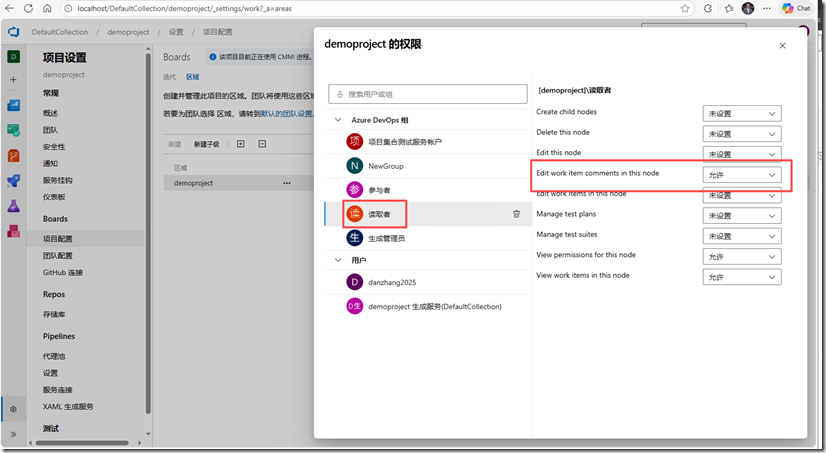This screenshot has height=453, width=826.
Task: Collapse the 用户 section
Action: point(338,260)
